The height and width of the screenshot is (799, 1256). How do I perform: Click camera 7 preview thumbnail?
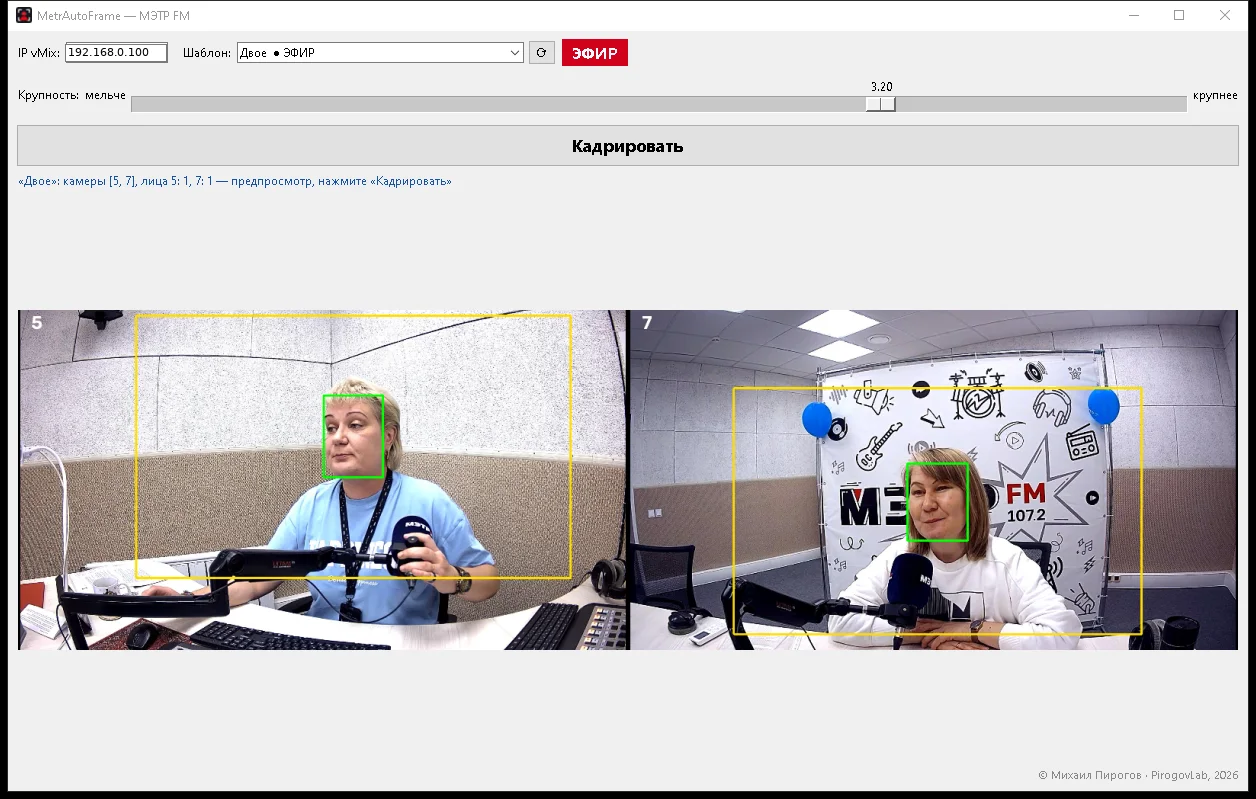[x=934, y=480]
